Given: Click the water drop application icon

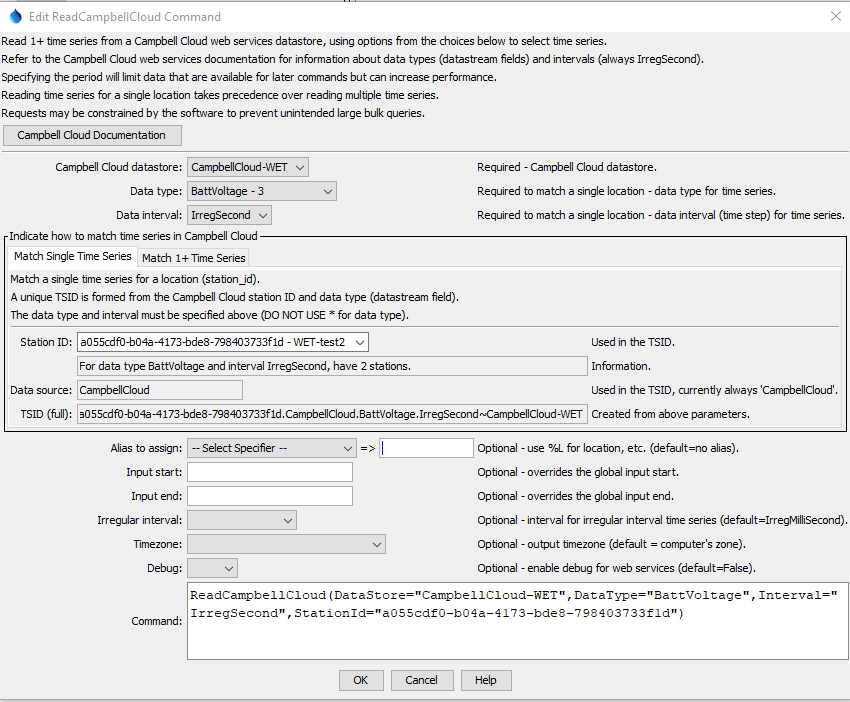Looking at the screenshot, I should [x=13, y=16].
